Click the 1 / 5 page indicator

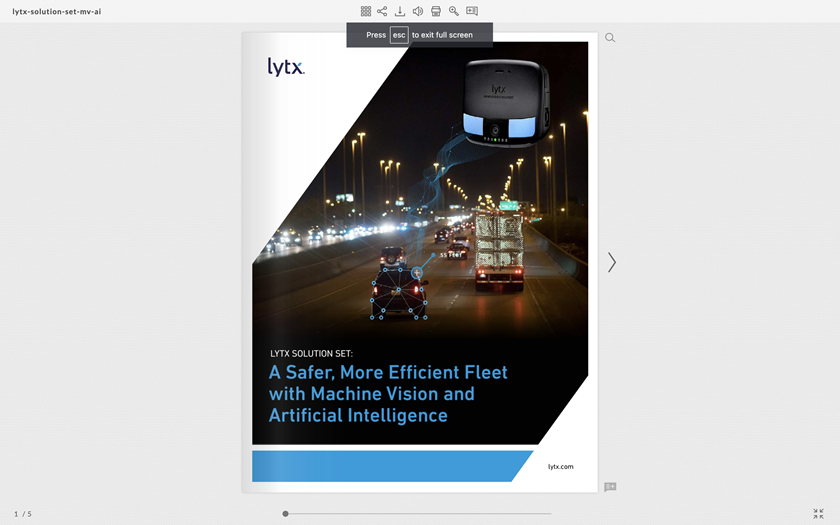22,514
